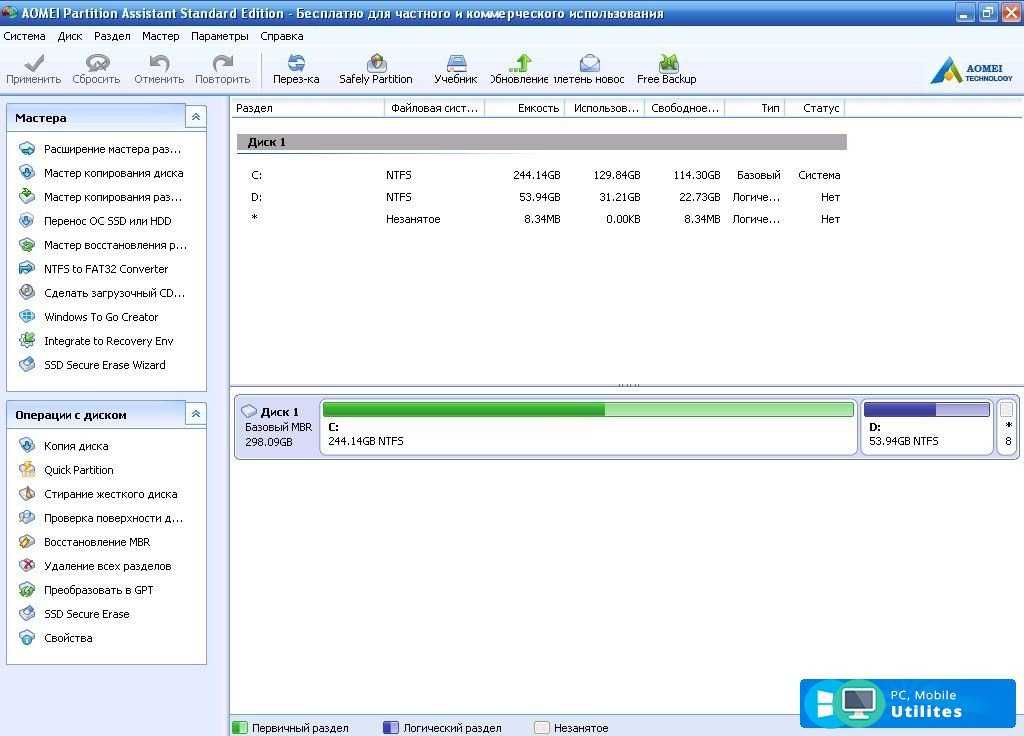Click the Сбросить (Discard) toolbar icon
This screenshot has height=736, width=1024.
pyautogui.click(x=97, y=63)
